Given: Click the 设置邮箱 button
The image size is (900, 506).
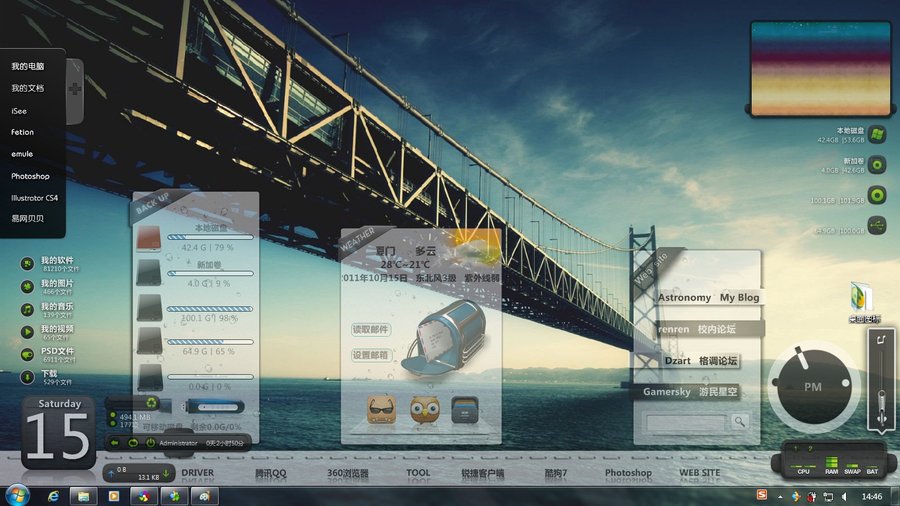Looking at the screenshot, I should click(370, 355).
